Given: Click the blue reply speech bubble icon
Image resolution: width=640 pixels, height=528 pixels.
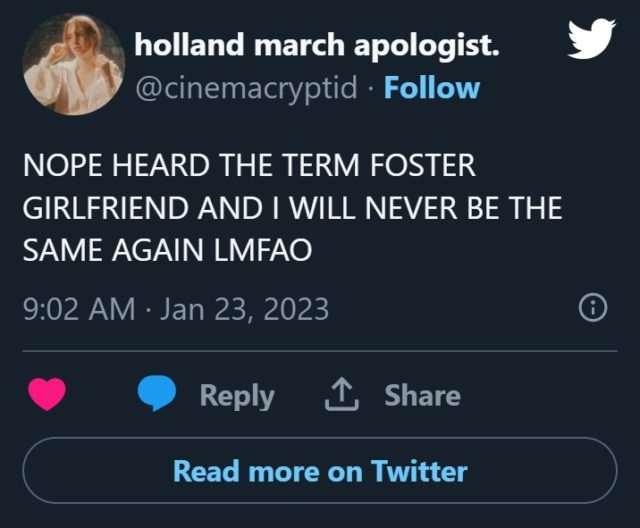Looking at the screenshot, I should pos(158,395).
